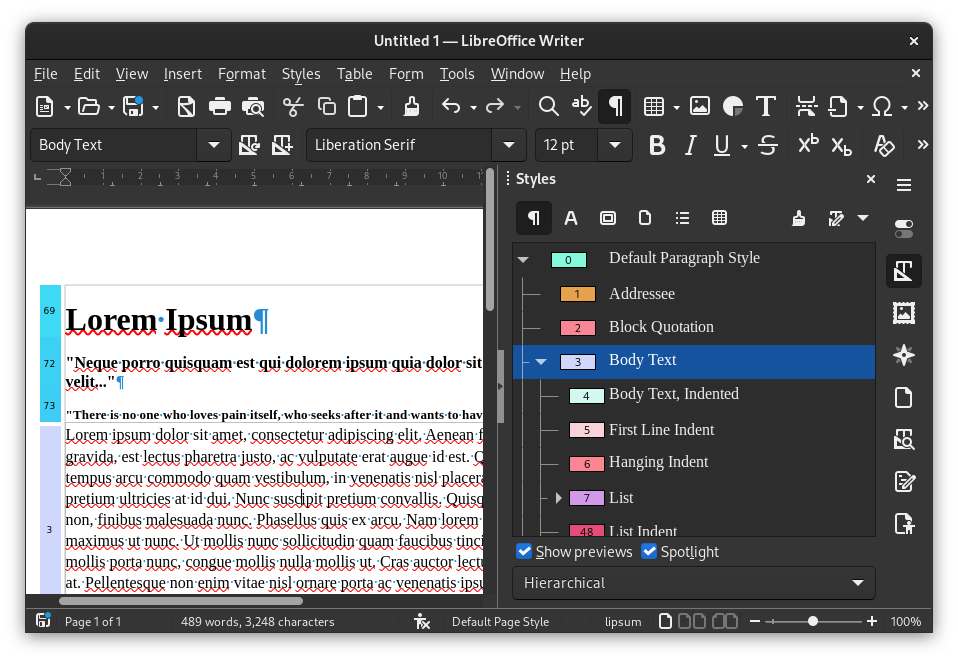Apply superscript formatting from the formatting bar
The width and height of the screenshot is (958, 661).
[x=807, y=145]
